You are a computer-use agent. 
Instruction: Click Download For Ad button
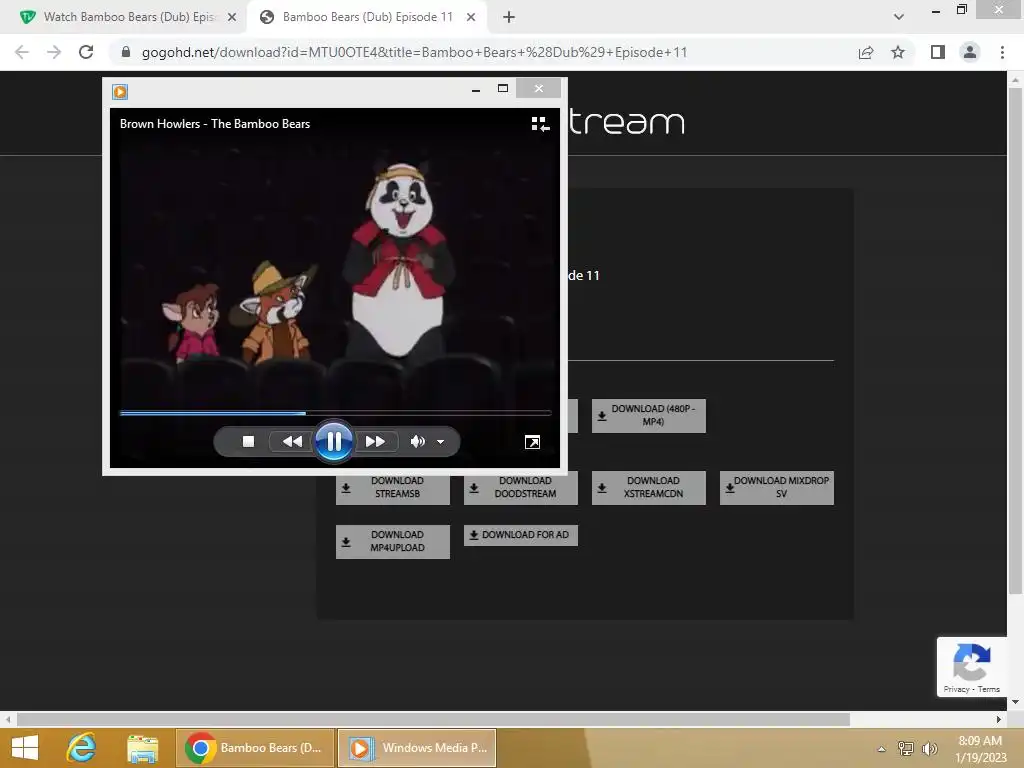[x=520, y=535]
